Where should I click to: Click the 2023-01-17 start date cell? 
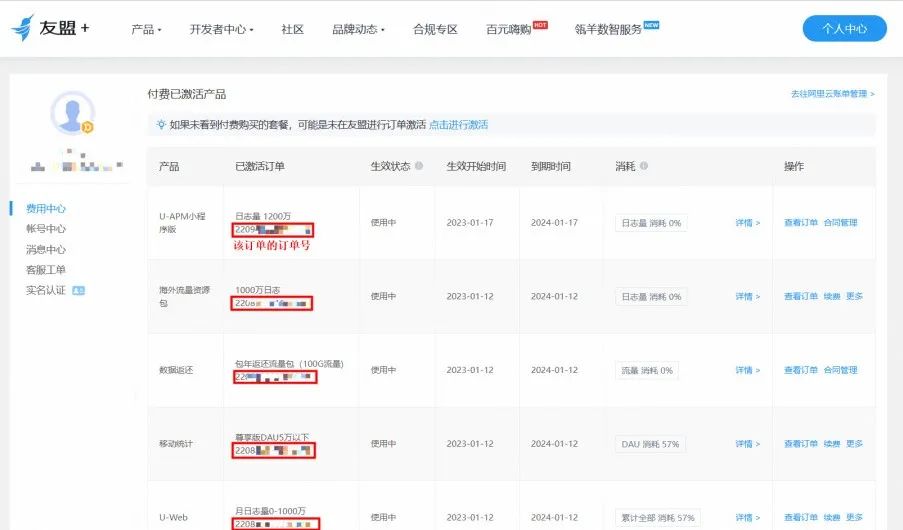[470, 222]
